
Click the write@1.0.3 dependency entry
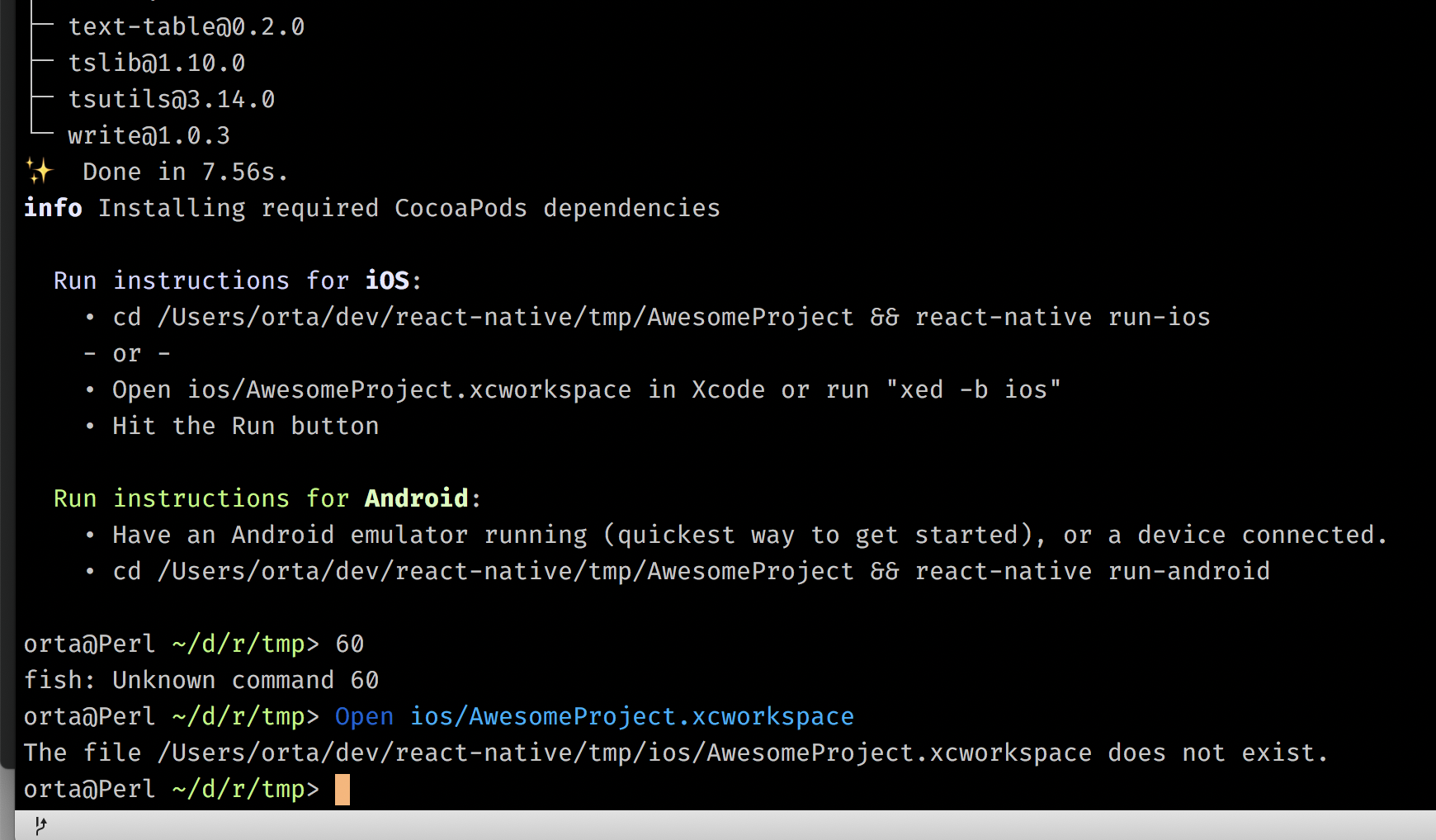(x=149, y=134)
